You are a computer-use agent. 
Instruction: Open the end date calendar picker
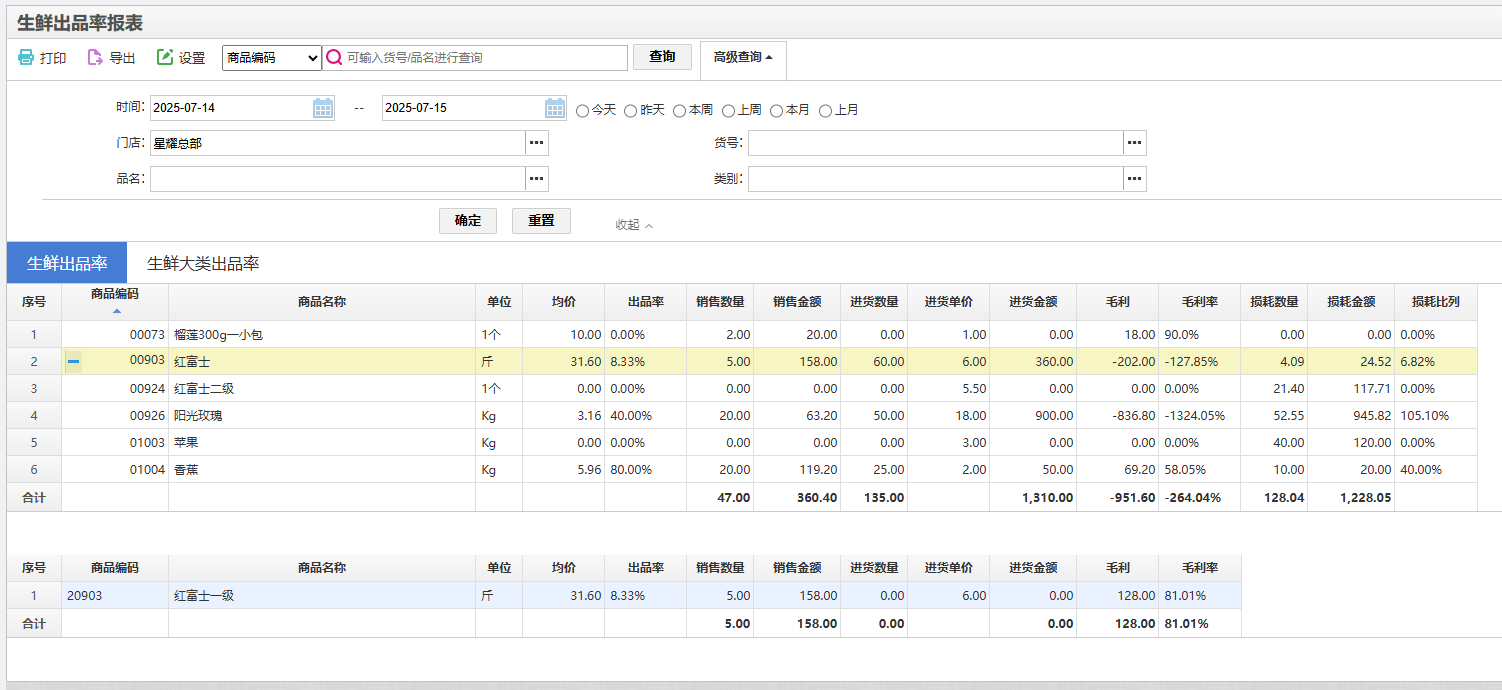pos(555,108)
